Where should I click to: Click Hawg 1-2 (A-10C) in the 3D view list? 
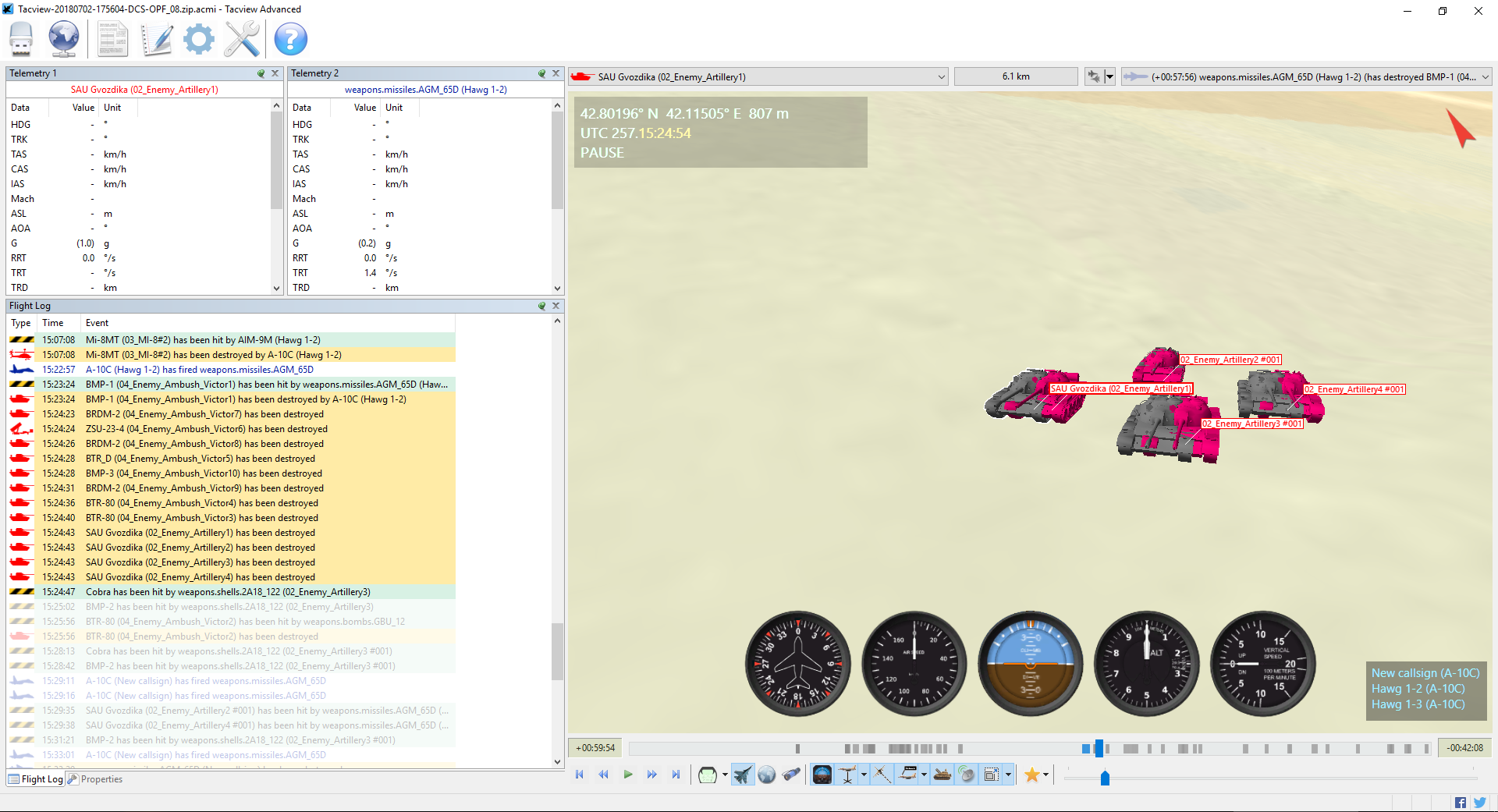coord(1418,689)
